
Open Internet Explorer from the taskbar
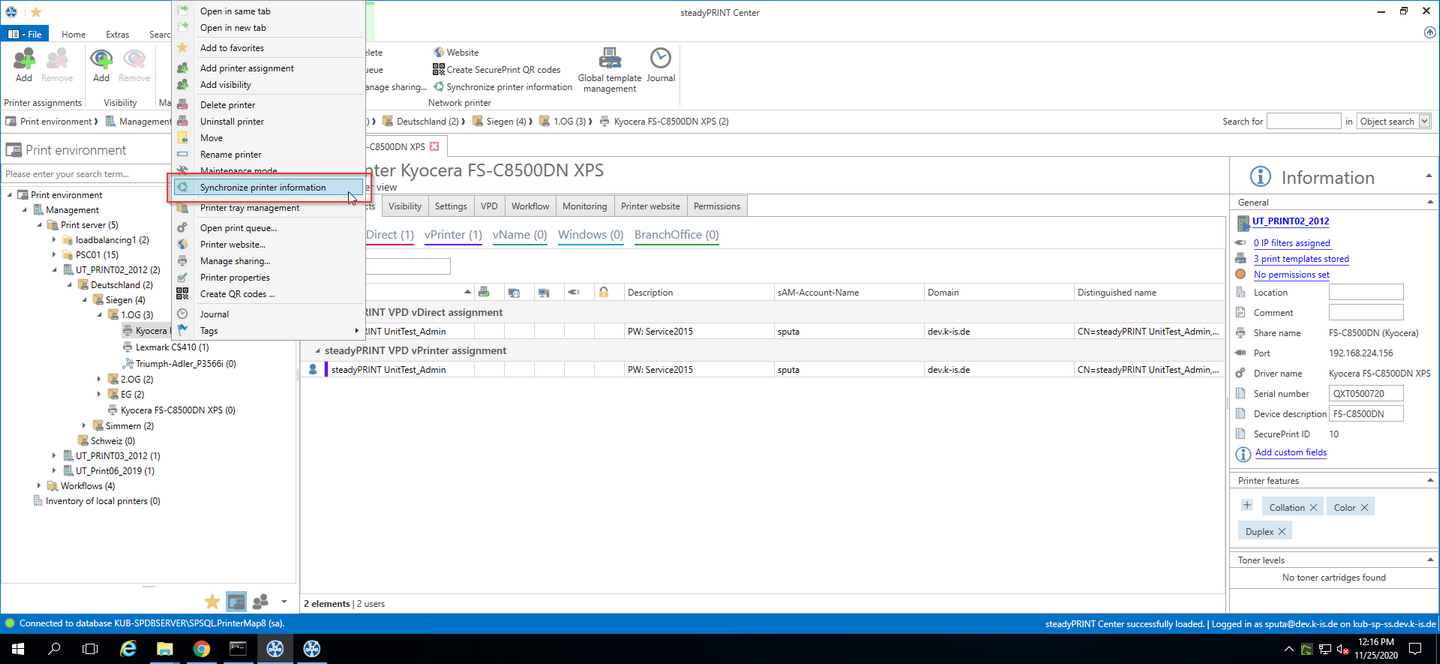pos(129,649)
